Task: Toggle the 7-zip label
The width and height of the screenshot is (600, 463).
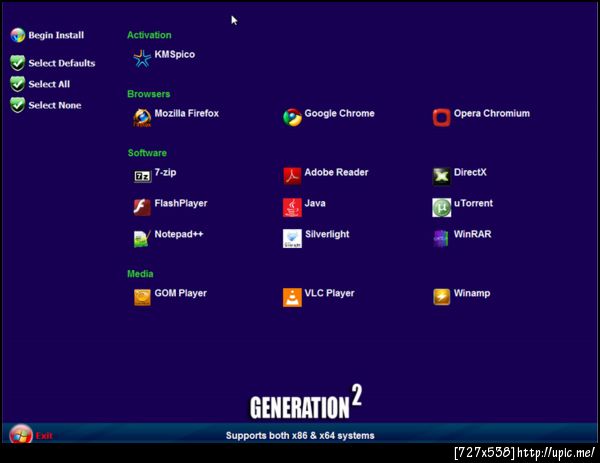Action: [x=165, y=172]
